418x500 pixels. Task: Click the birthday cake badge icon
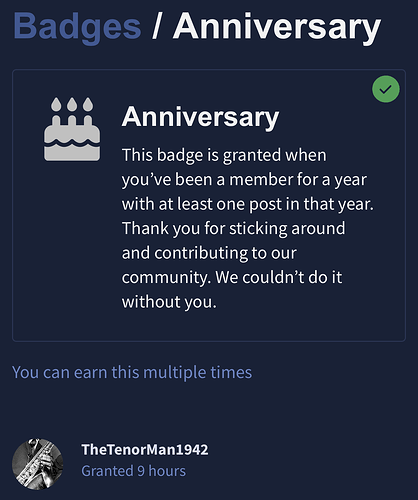72,129
